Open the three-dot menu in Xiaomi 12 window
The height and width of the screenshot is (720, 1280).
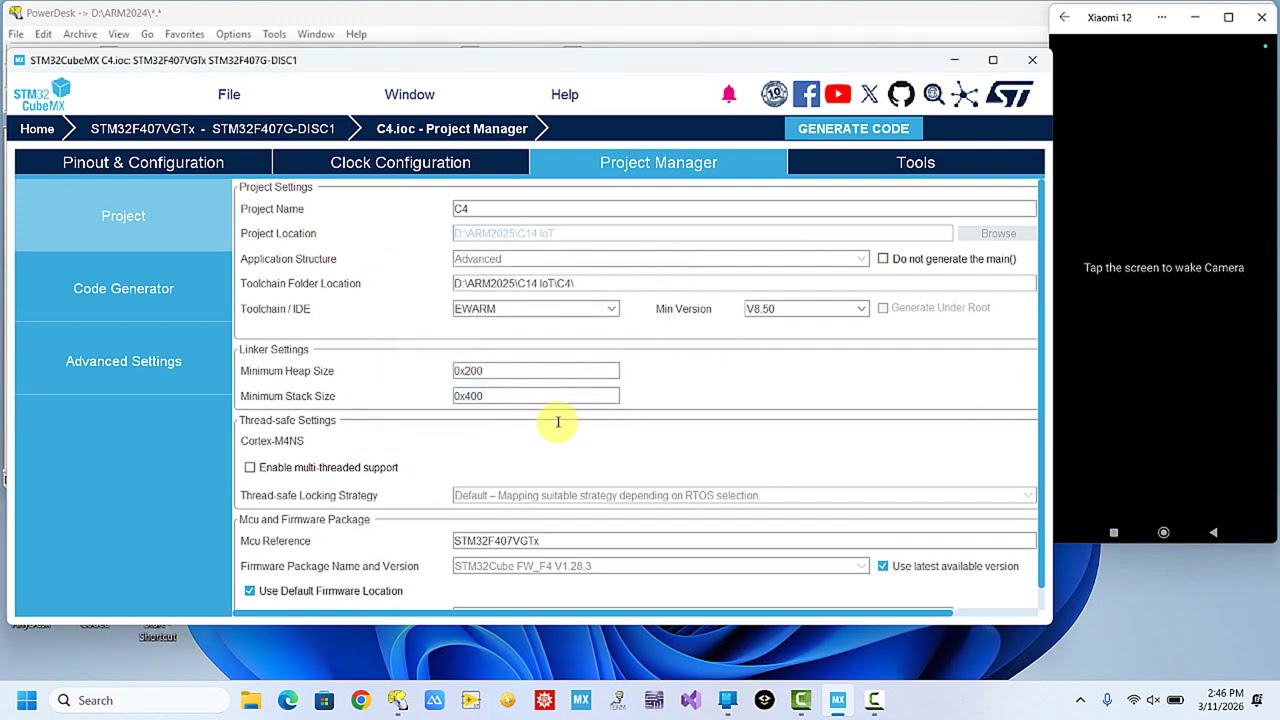click(x=1162, y=17)
